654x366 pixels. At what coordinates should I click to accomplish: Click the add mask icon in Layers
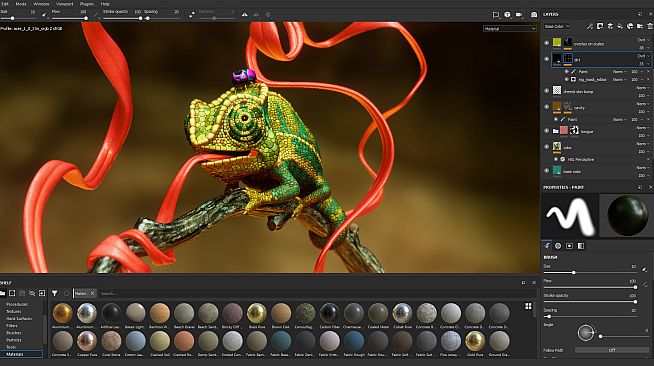pos(600,27)
